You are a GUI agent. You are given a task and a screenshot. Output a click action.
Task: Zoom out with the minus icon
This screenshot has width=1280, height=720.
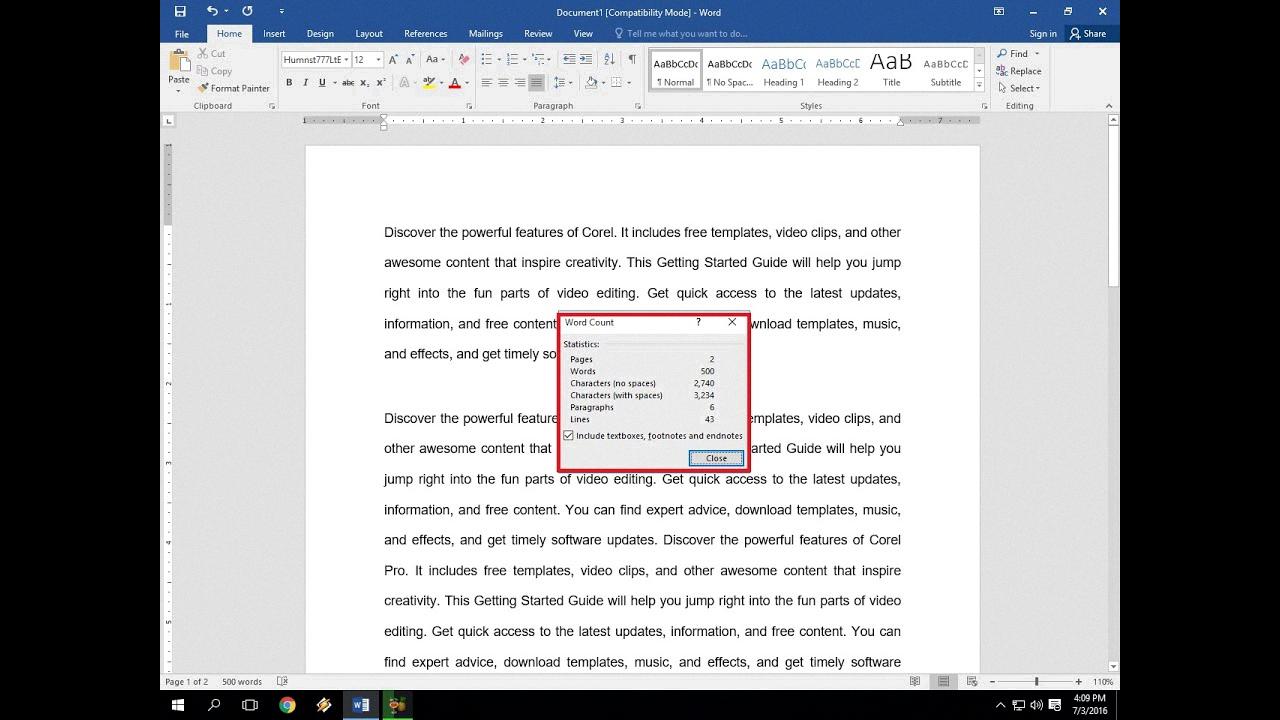[992, 682]
